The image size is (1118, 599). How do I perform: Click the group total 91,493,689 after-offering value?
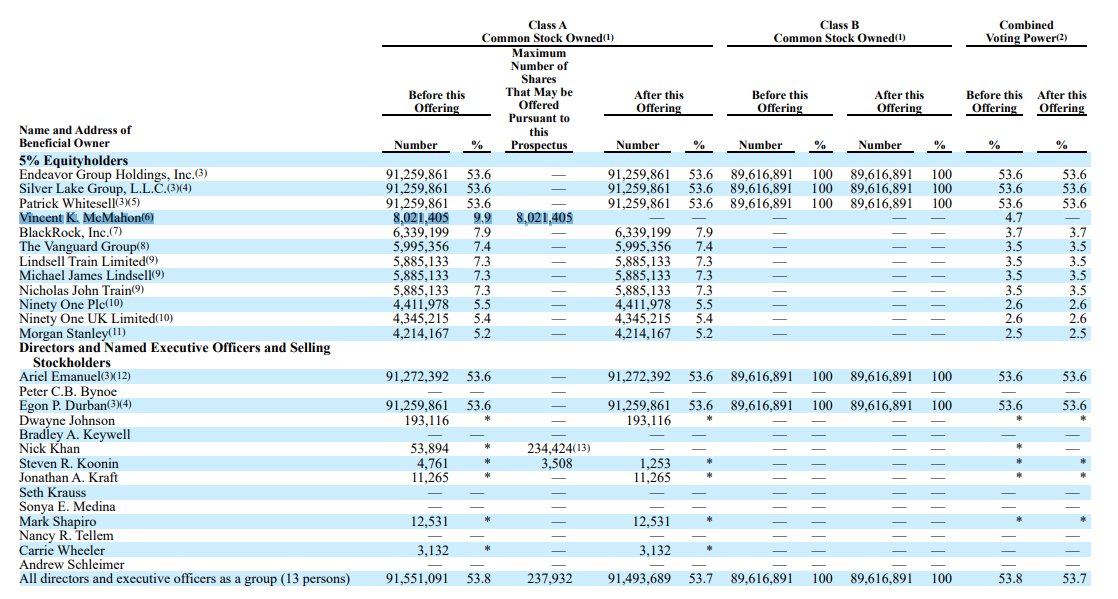[639, 579]
